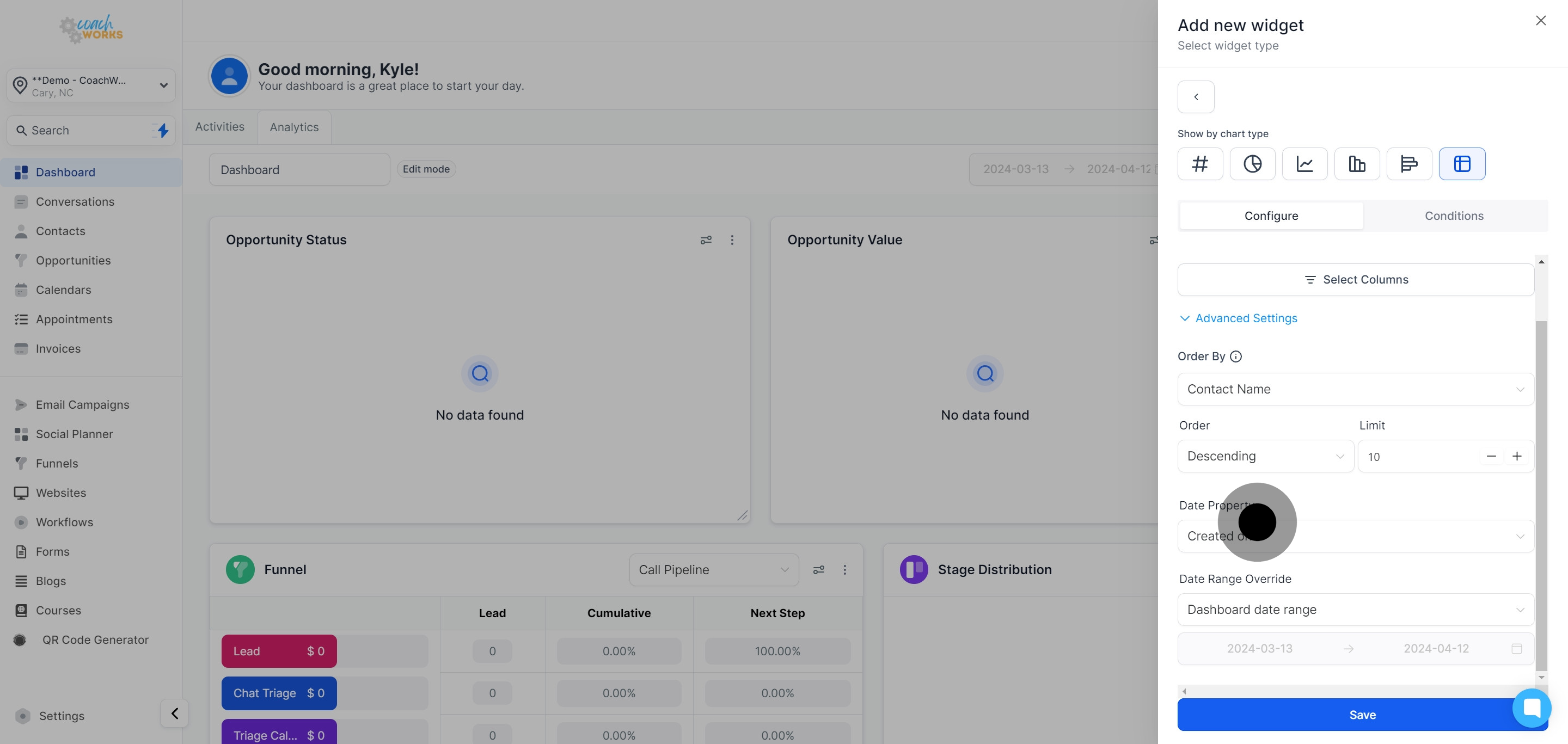The image size is (1568, 744).
Task: Click Order By info icon
Action: click(1236, 356)
